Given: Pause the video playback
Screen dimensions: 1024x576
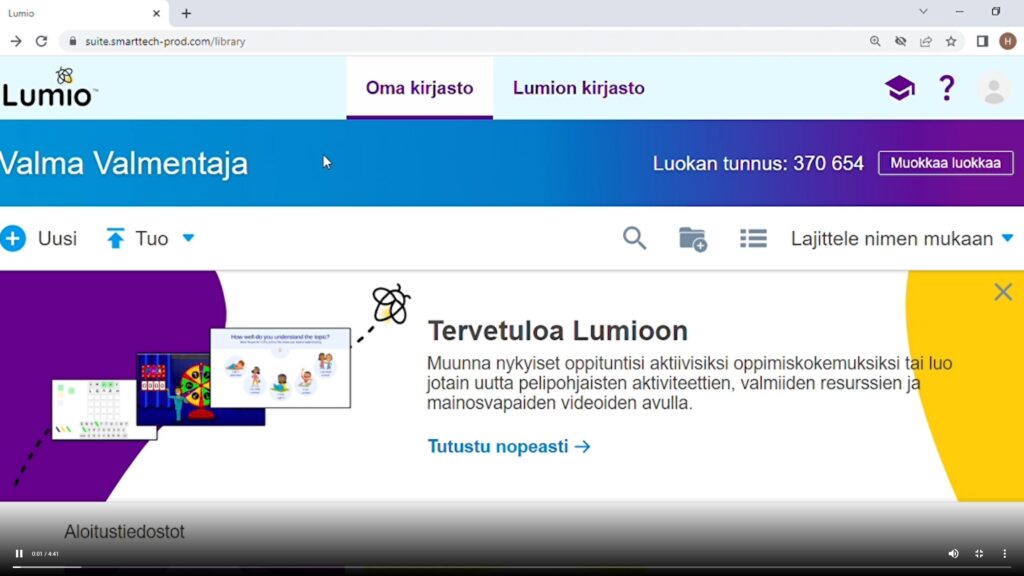Looking at the screenshot, I should (18, 553).
